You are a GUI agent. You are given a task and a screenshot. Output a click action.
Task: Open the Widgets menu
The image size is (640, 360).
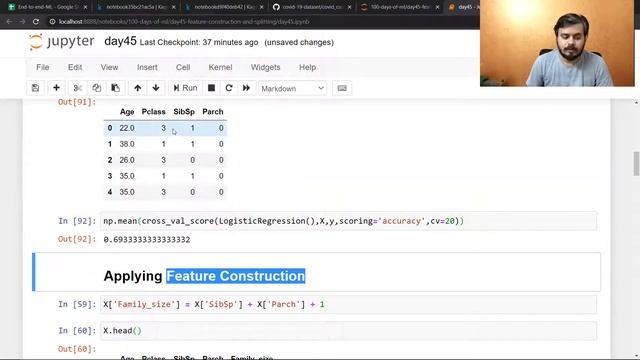pyautogui.click(x=265, y=67)
